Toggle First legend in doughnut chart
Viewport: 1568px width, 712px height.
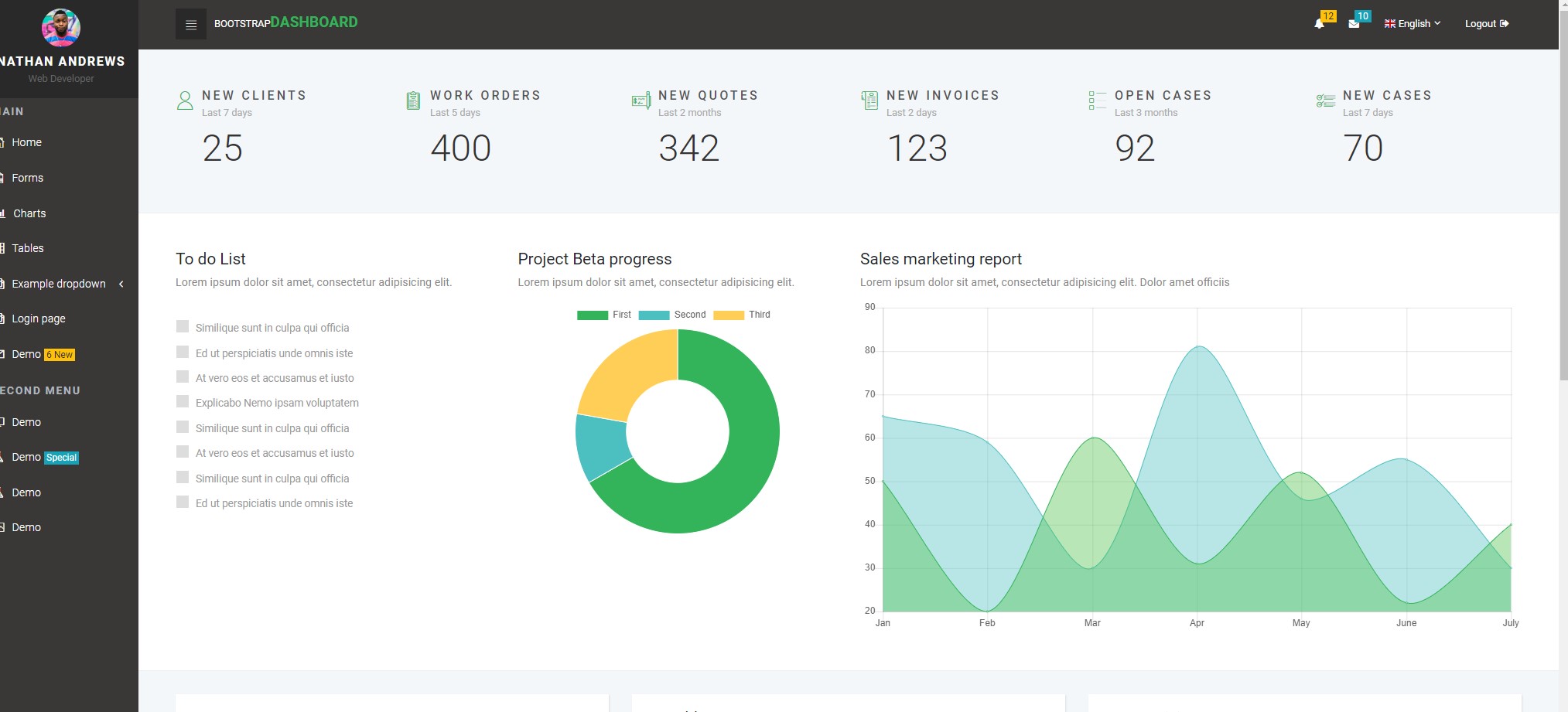pos(604,315)
